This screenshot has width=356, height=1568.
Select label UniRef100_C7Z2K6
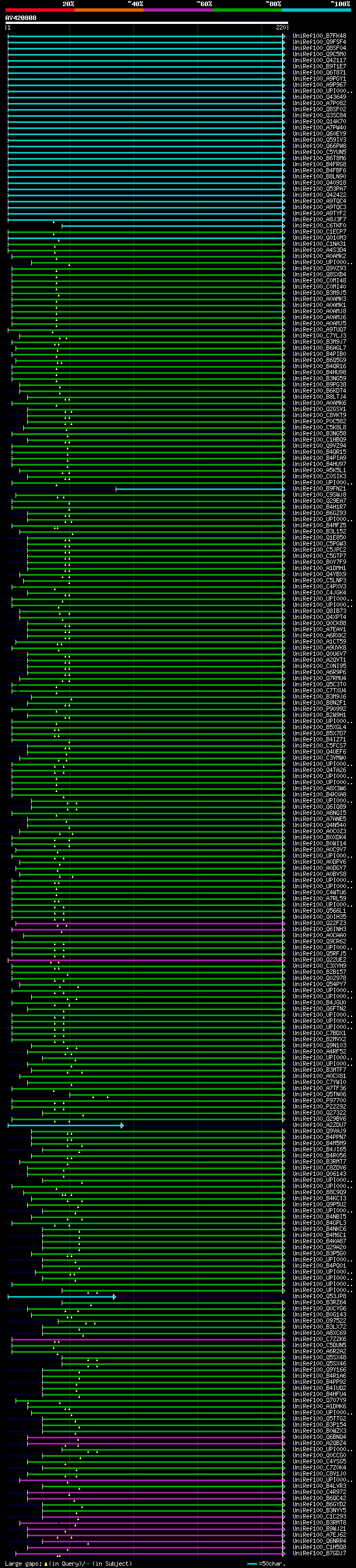pyautogui.click(x=319, y=1338)
